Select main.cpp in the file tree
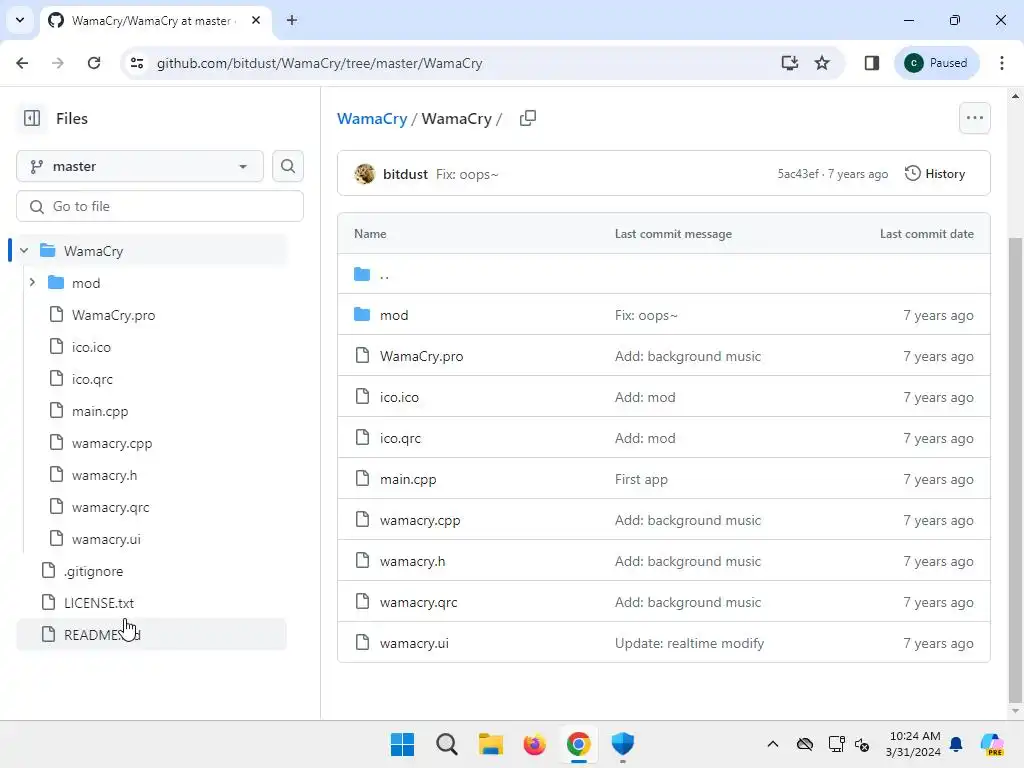This screenshot has height=768, width=1024. click(x=100, y=411)
